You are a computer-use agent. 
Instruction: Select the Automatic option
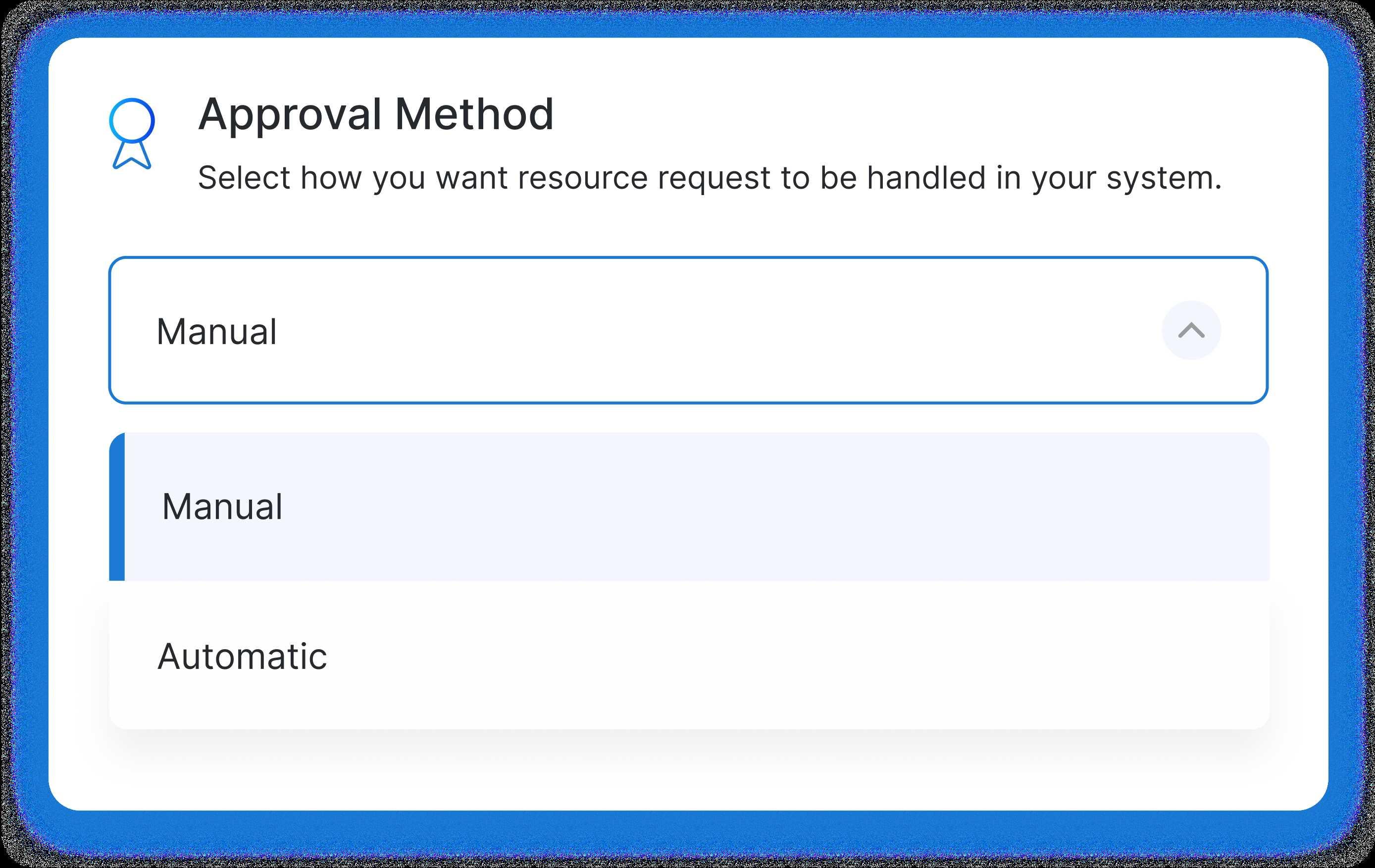click(x=242, y=656)
